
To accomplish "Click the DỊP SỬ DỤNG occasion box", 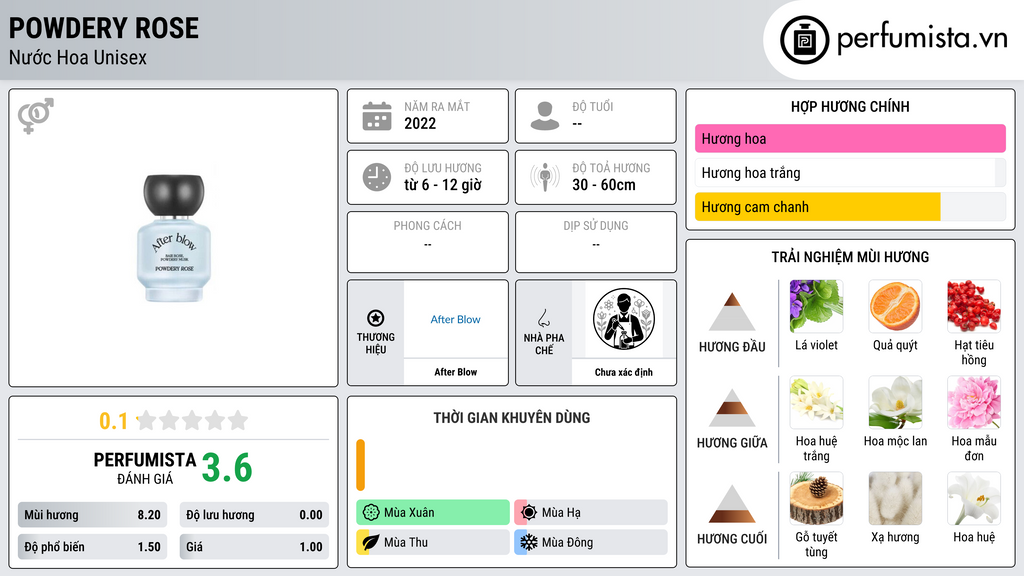I will pos(596,242).
